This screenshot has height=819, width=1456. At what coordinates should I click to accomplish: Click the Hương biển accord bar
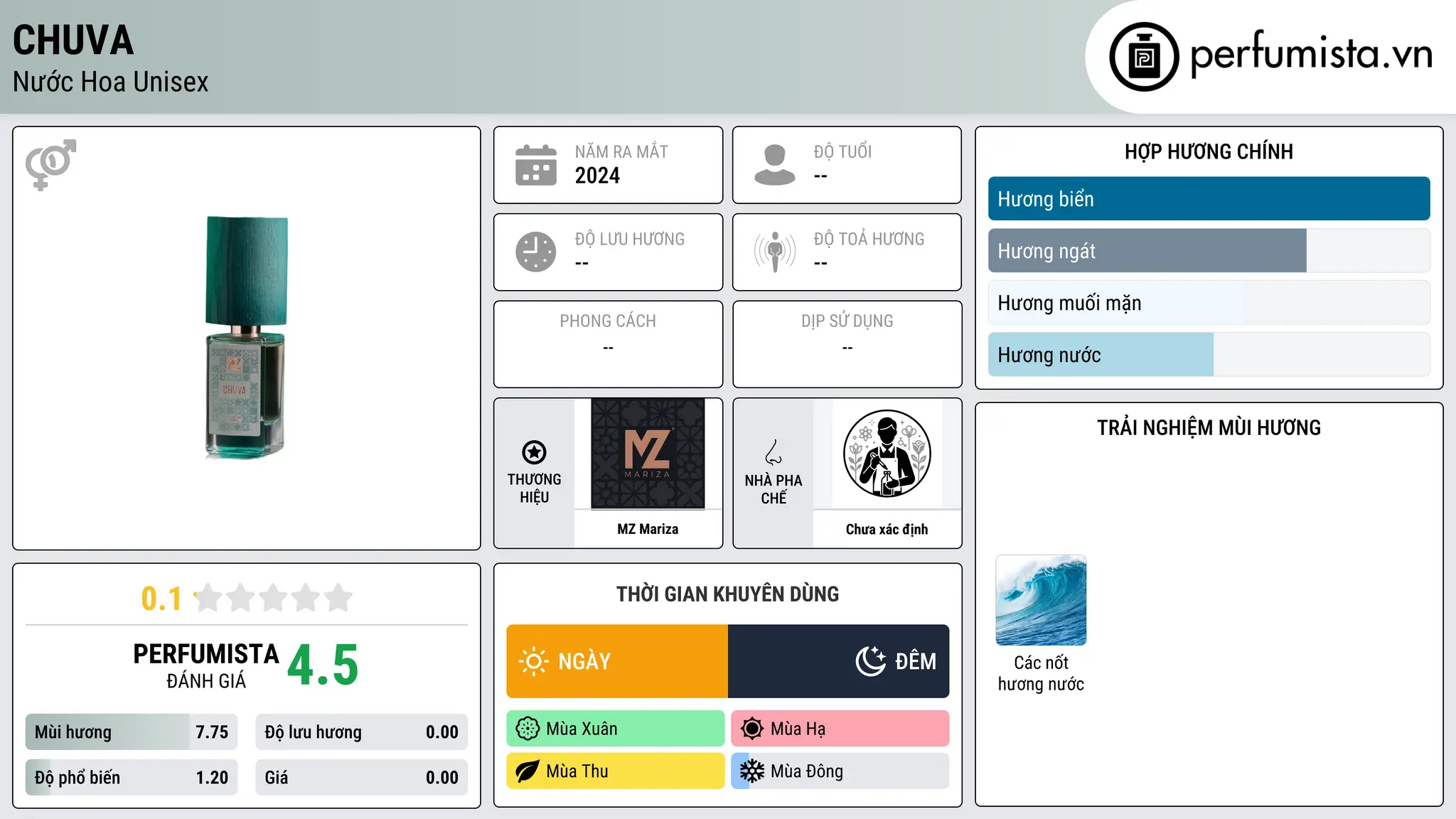pyautogui.click(x=1209, y=199)
